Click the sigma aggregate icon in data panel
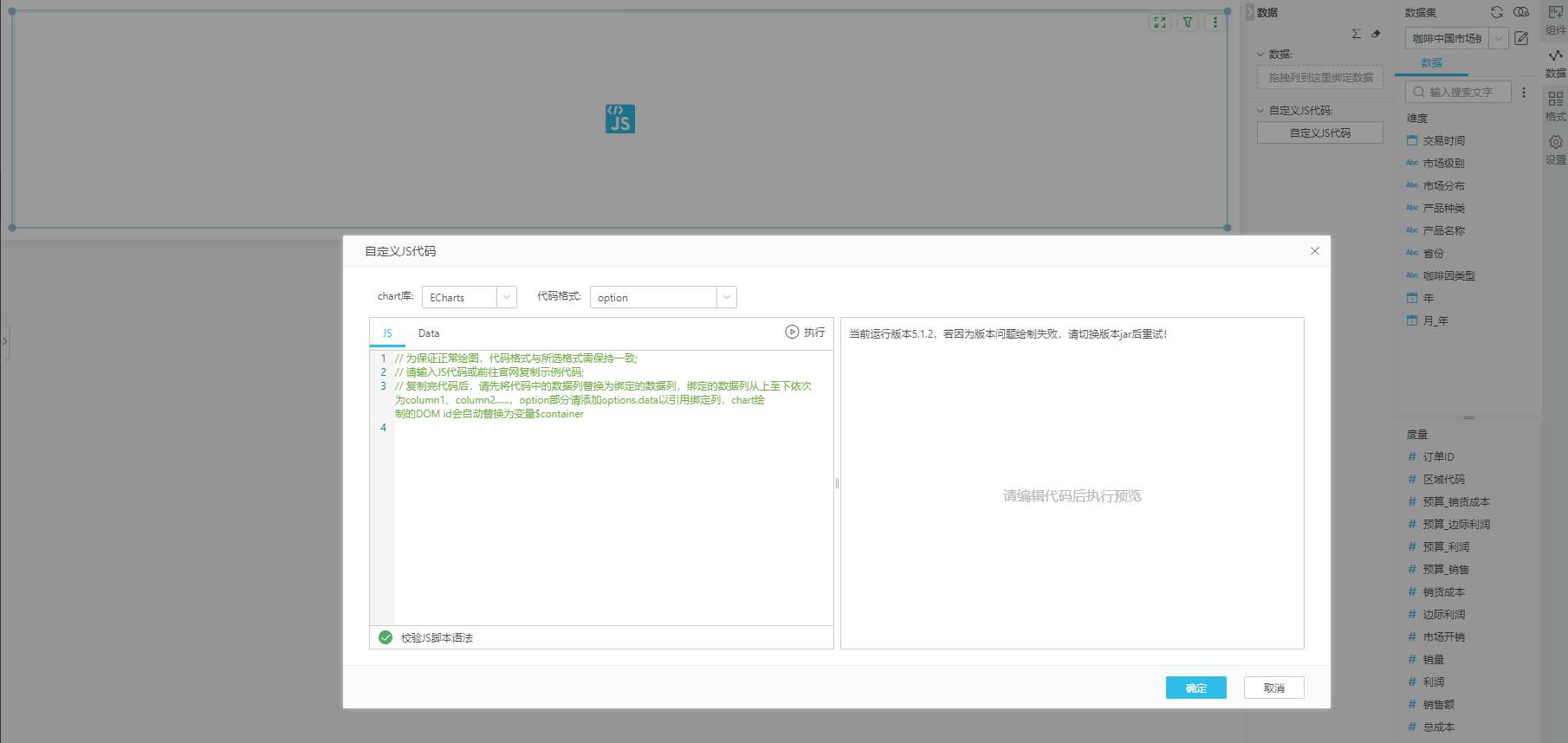 tap(1356, 34)
